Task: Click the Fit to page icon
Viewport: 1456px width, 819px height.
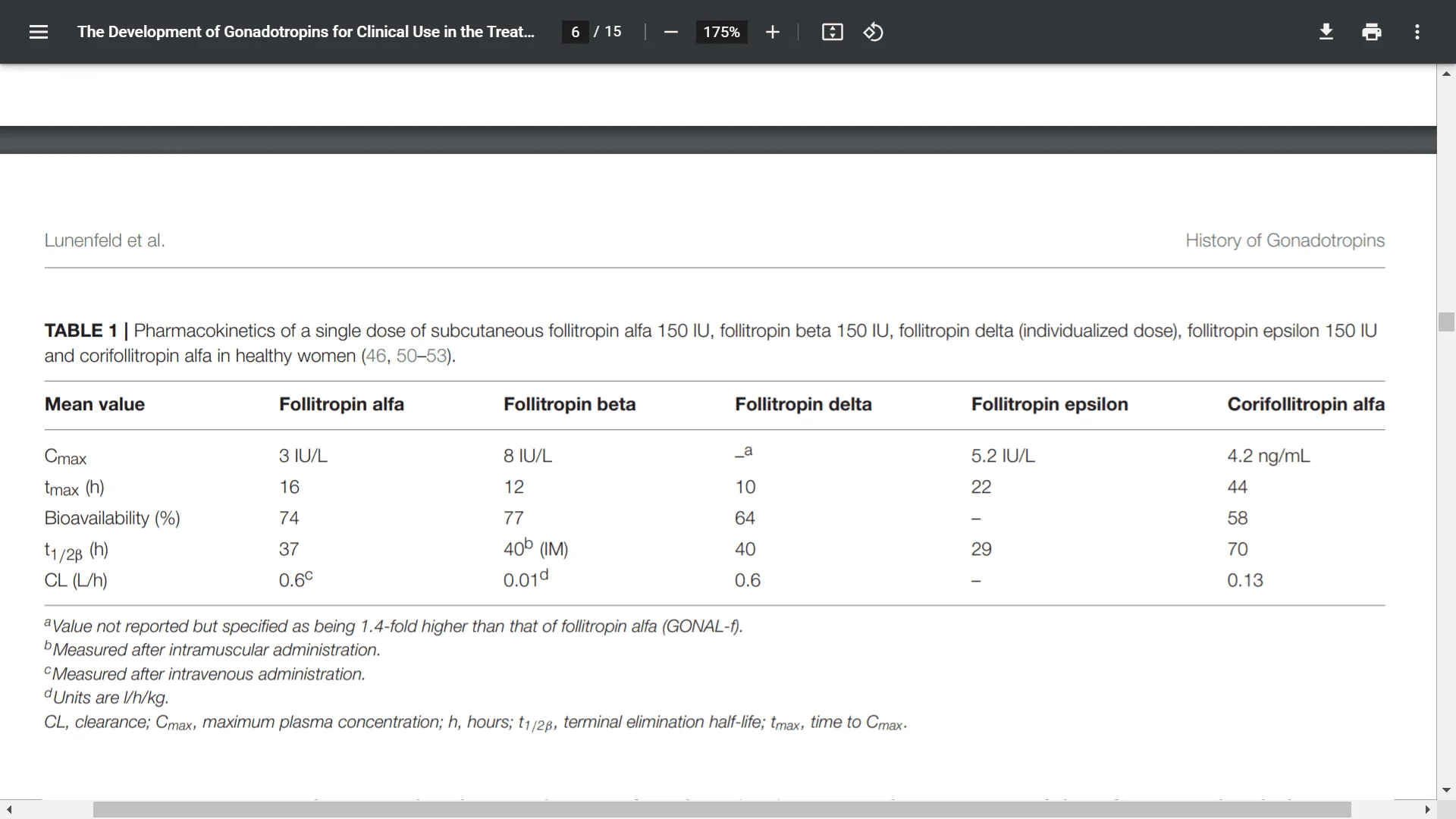Action: click(832, 32)
